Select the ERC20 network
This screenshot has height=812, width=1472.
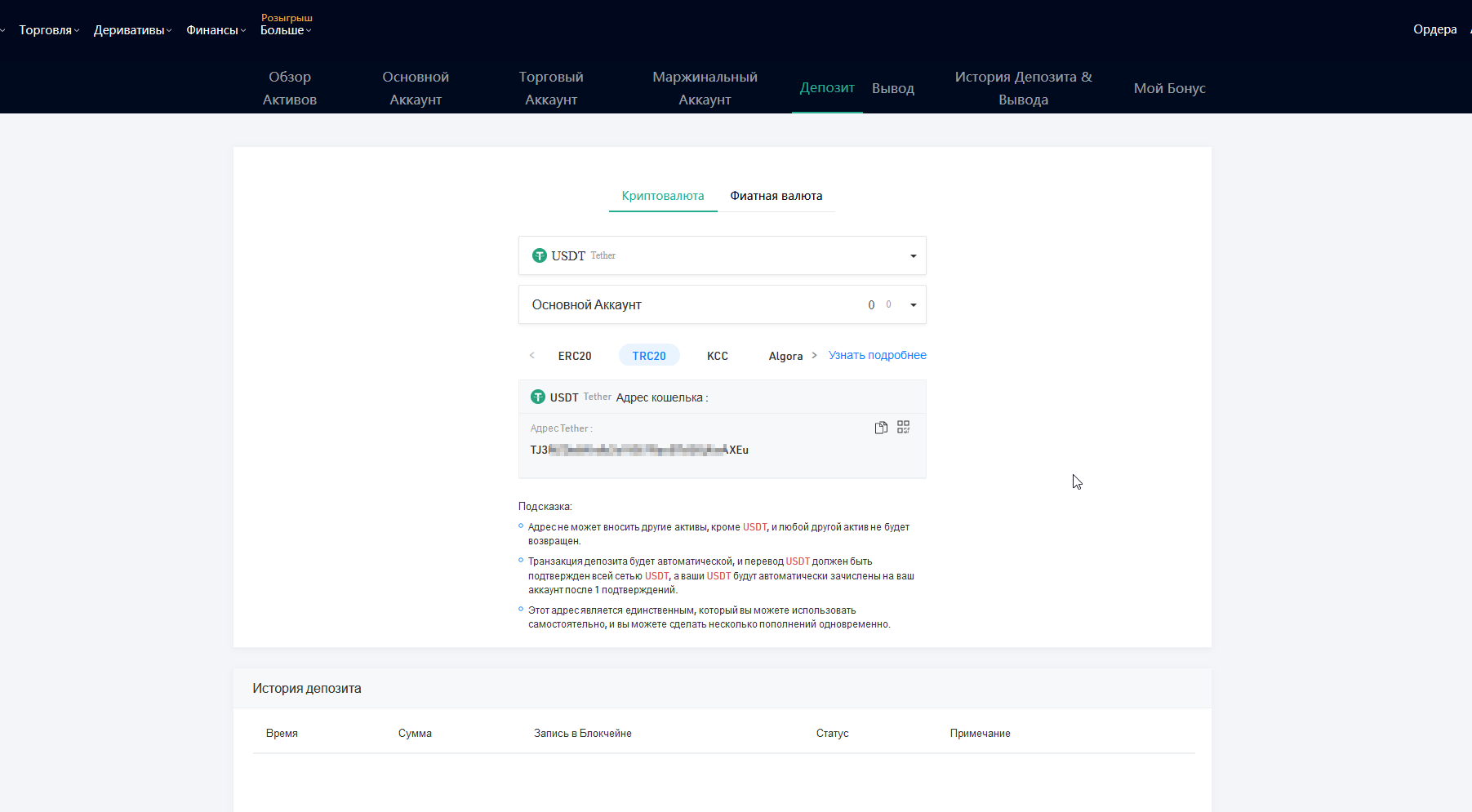(x=575, y=356)
